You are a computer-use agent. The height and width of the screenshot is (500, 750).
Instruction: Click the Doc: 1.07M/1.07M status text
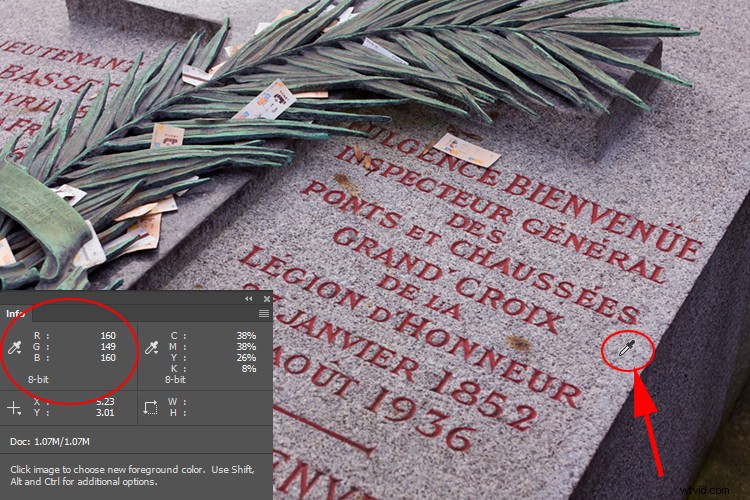(x=50, y=442)
